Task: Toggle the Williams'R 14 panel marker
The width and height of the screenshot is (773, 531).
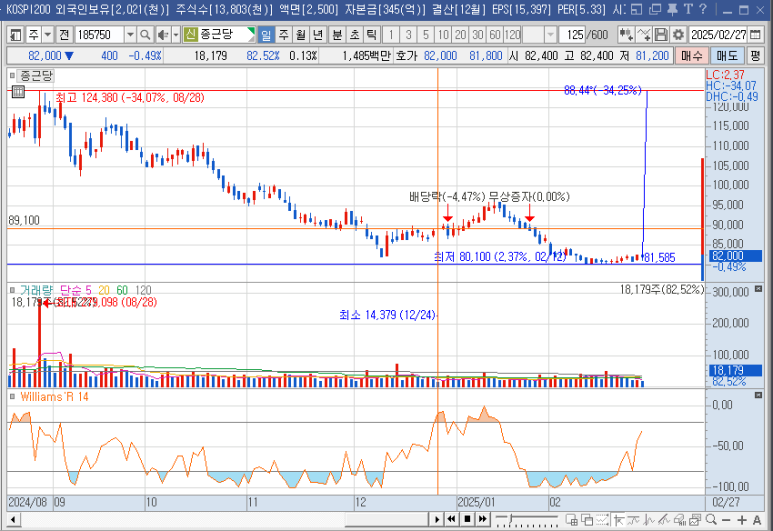Action: 12,396
